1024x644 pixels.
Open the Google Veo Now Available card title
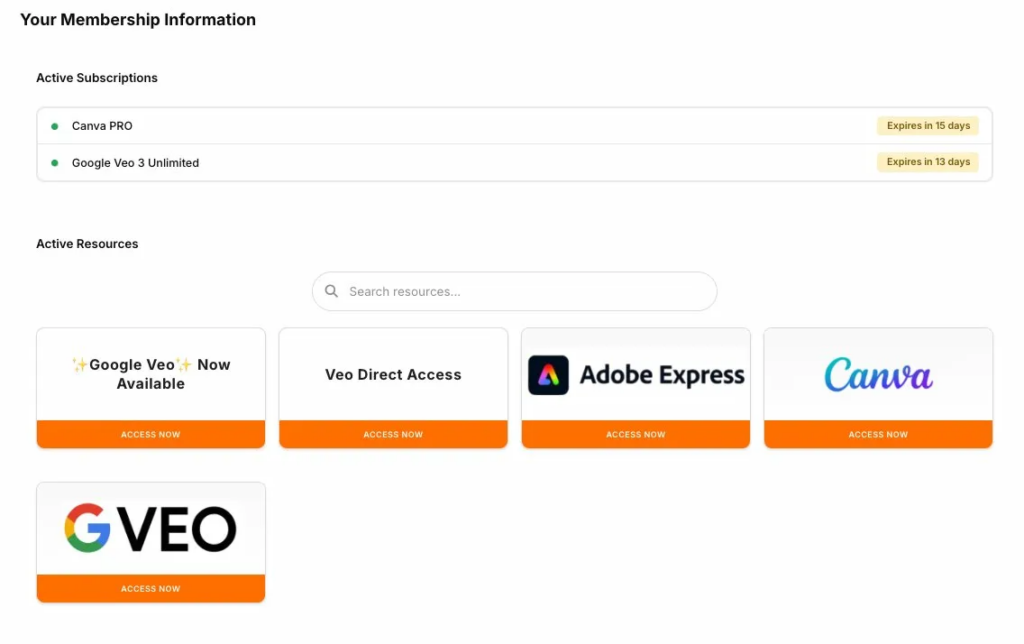151,374
